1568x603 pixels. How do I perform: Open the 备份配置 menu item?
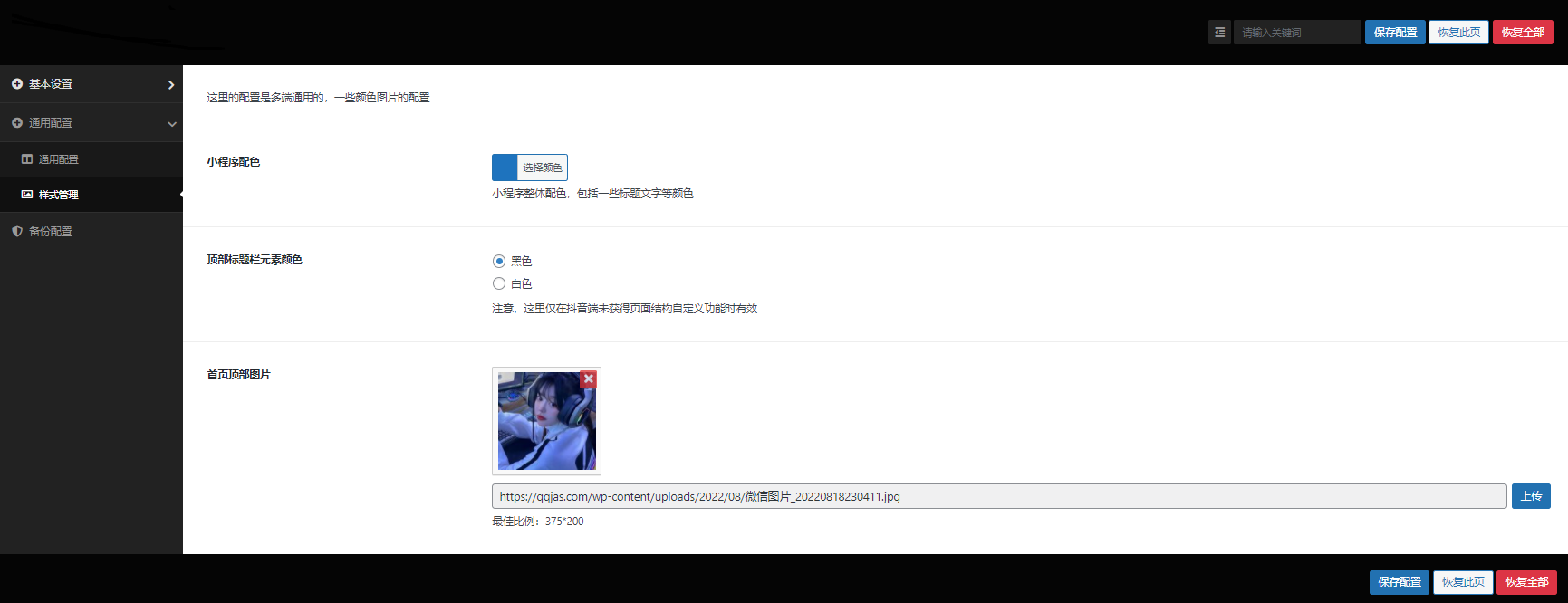click(51, 232)
